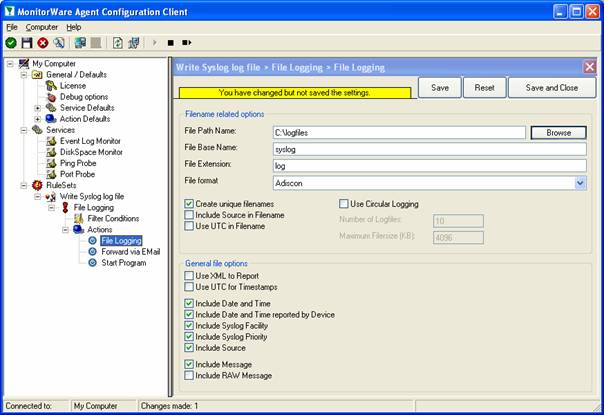Expand the Action Defaults node
Image resolution: width=604 pixels, height=415 pixels.
point(38,119)
